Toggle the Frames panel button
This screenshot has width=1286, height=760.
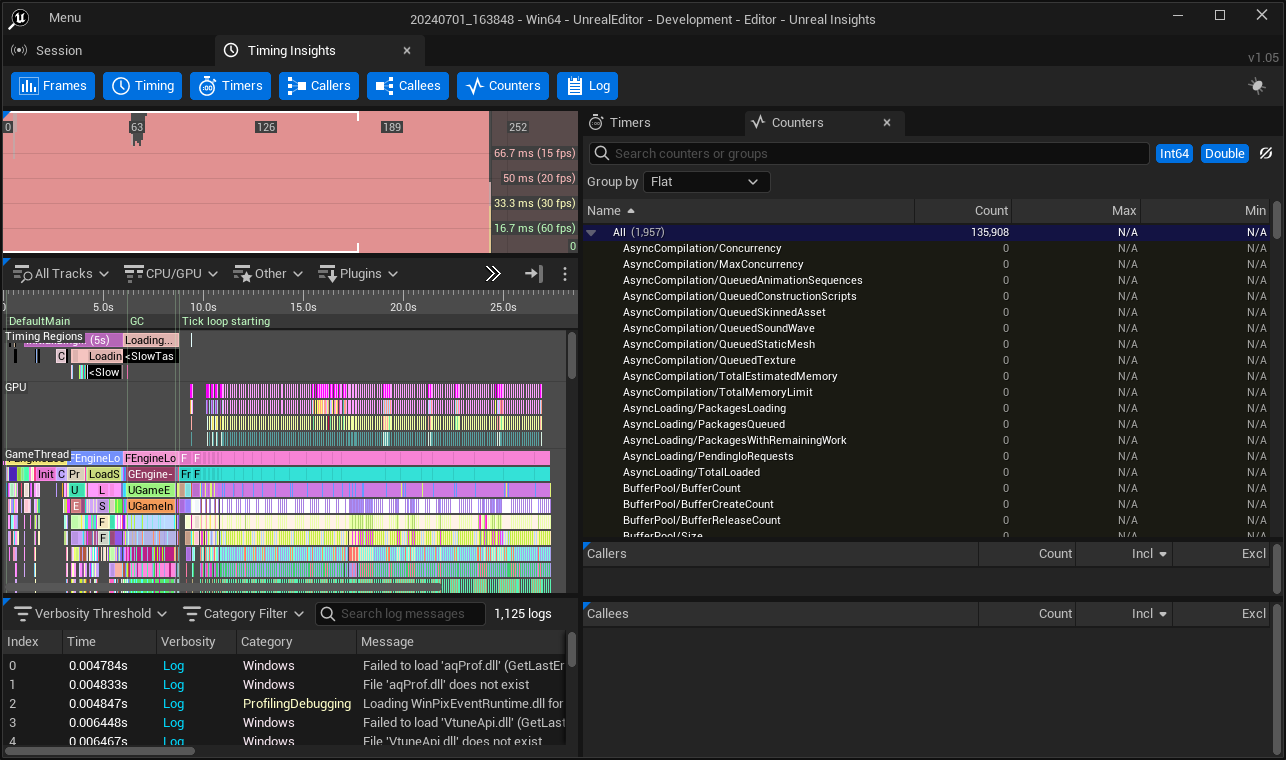tap(53, 86)
